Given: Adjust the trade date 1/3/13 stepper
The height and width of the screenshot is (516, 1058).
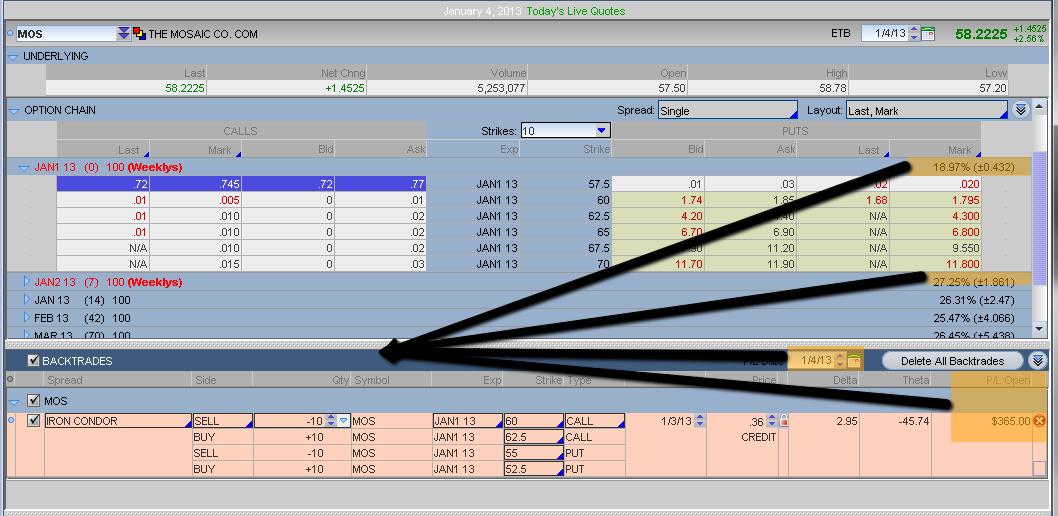Looking at the screenshot, I should (x=698, y=421).
